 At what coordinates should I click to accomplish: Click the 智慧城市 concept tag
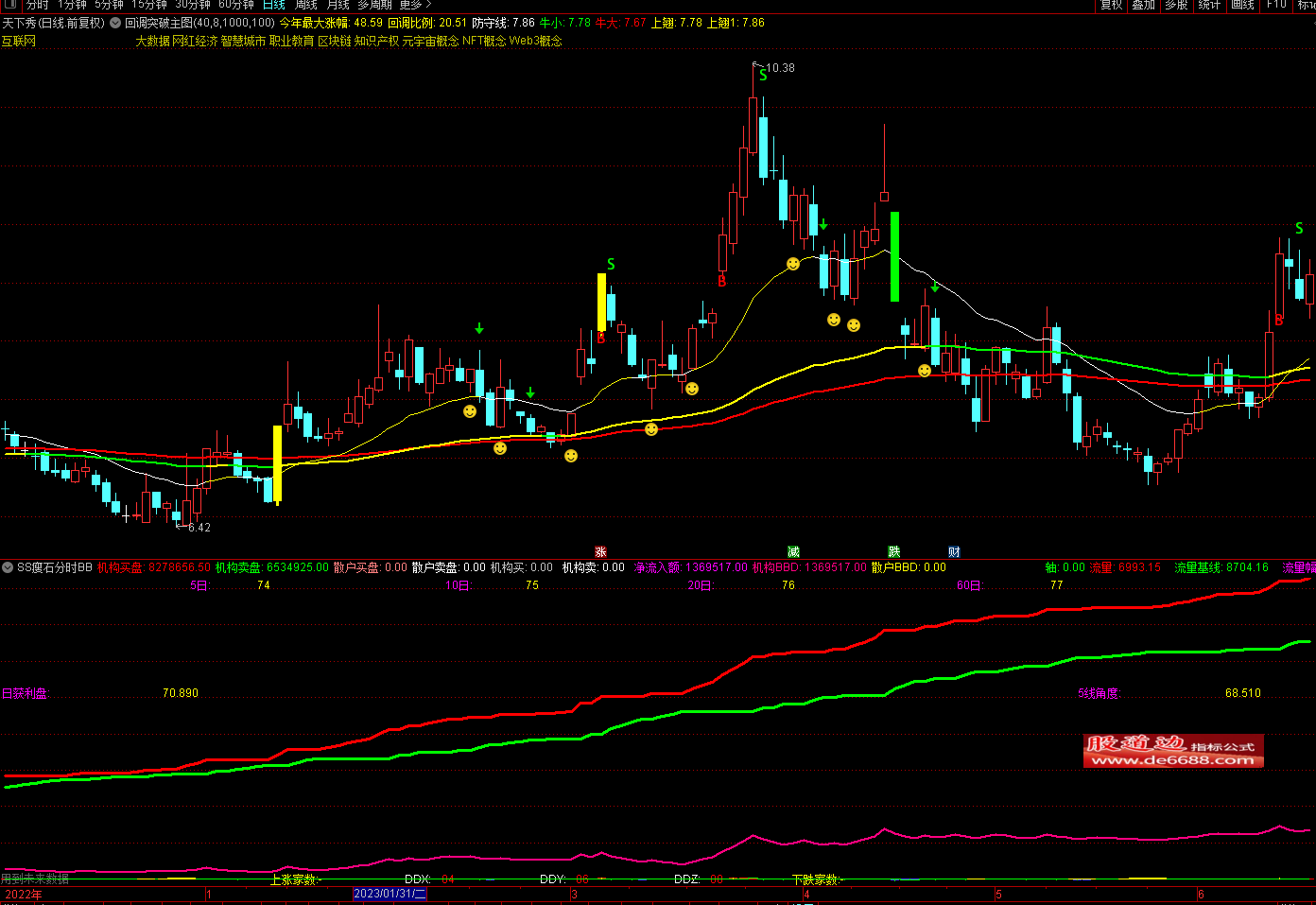243,41
